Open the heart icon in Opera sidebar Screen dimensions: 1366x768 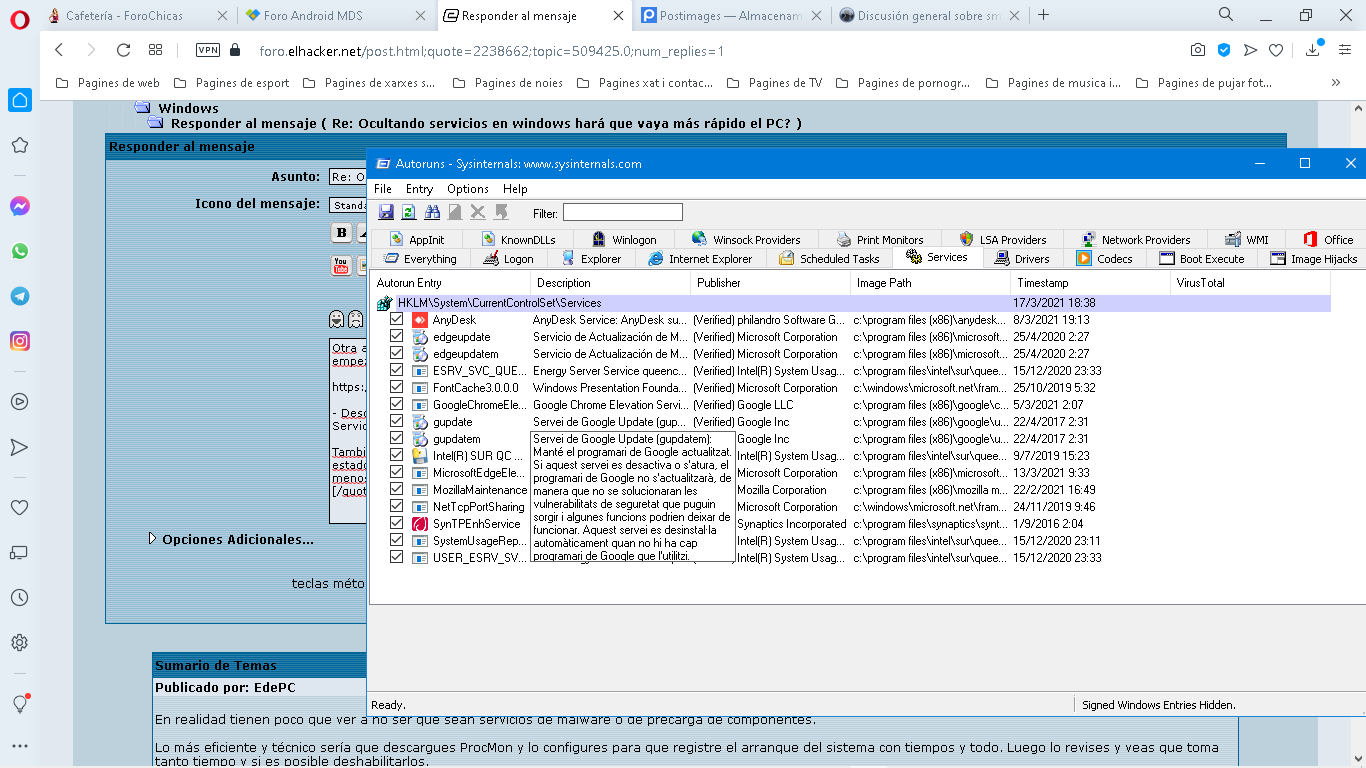(19, 507)
